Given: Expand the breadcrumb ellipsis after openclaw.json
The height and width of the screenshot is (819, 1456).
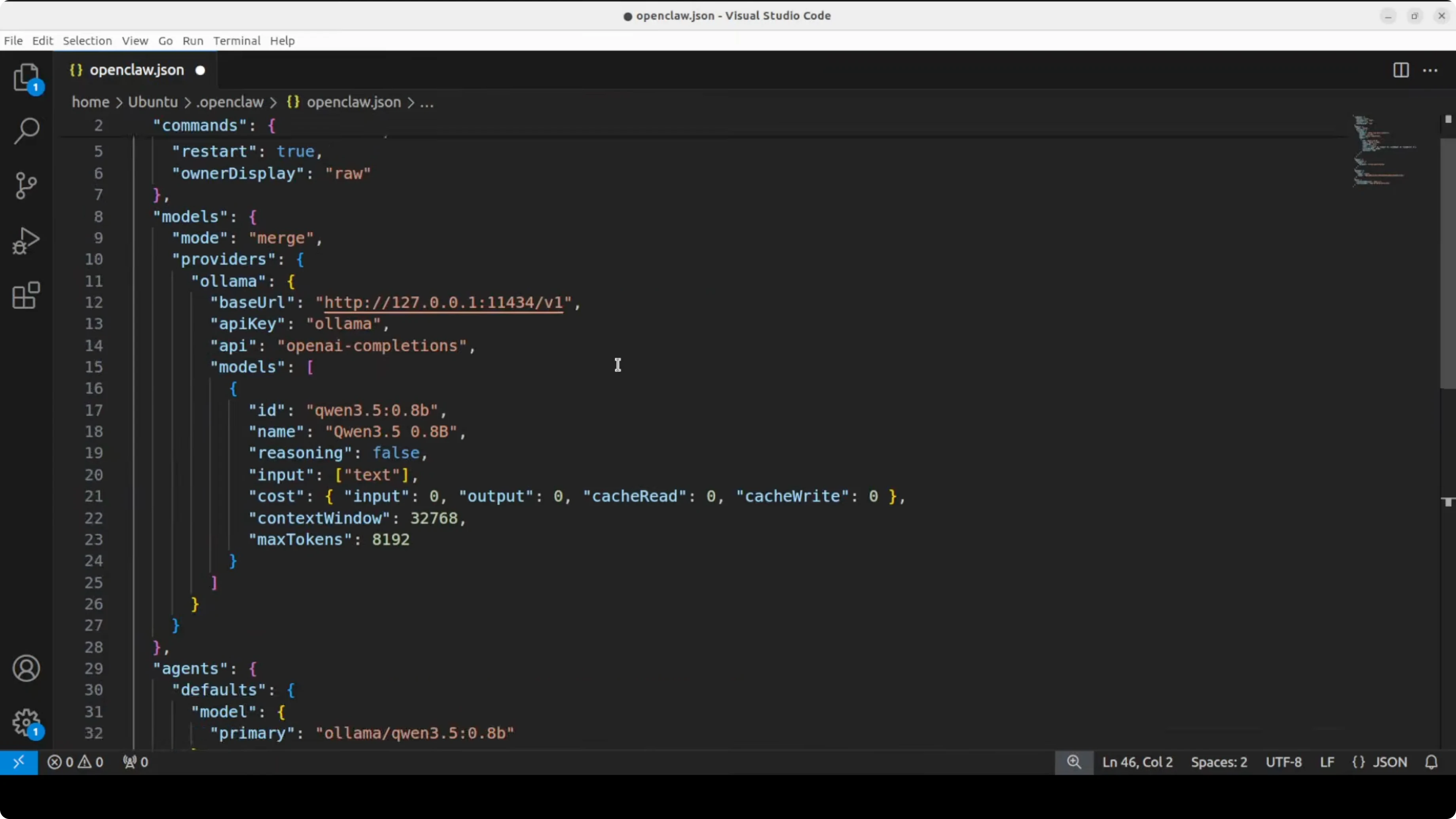Looking at the screenshot, I should [x=428, y=102].
